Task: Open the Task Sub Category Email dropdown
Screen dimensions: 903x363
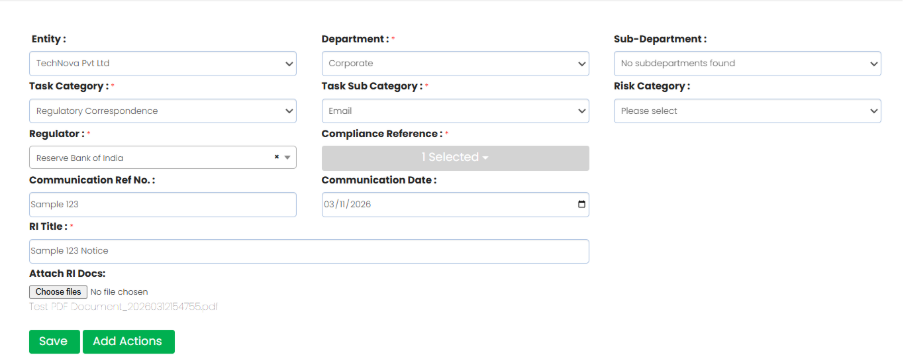Action: point(456,111)
